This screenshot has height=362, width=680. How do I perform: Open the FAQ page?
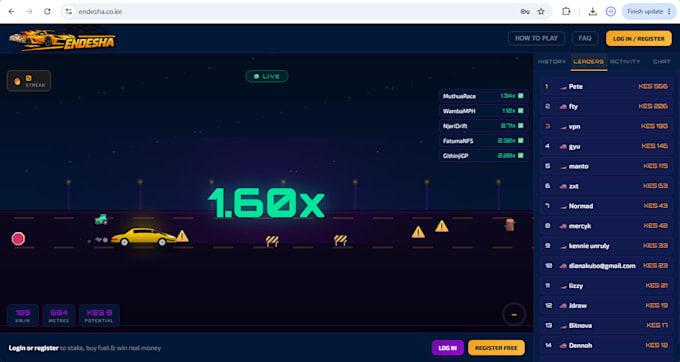point(585,39)
